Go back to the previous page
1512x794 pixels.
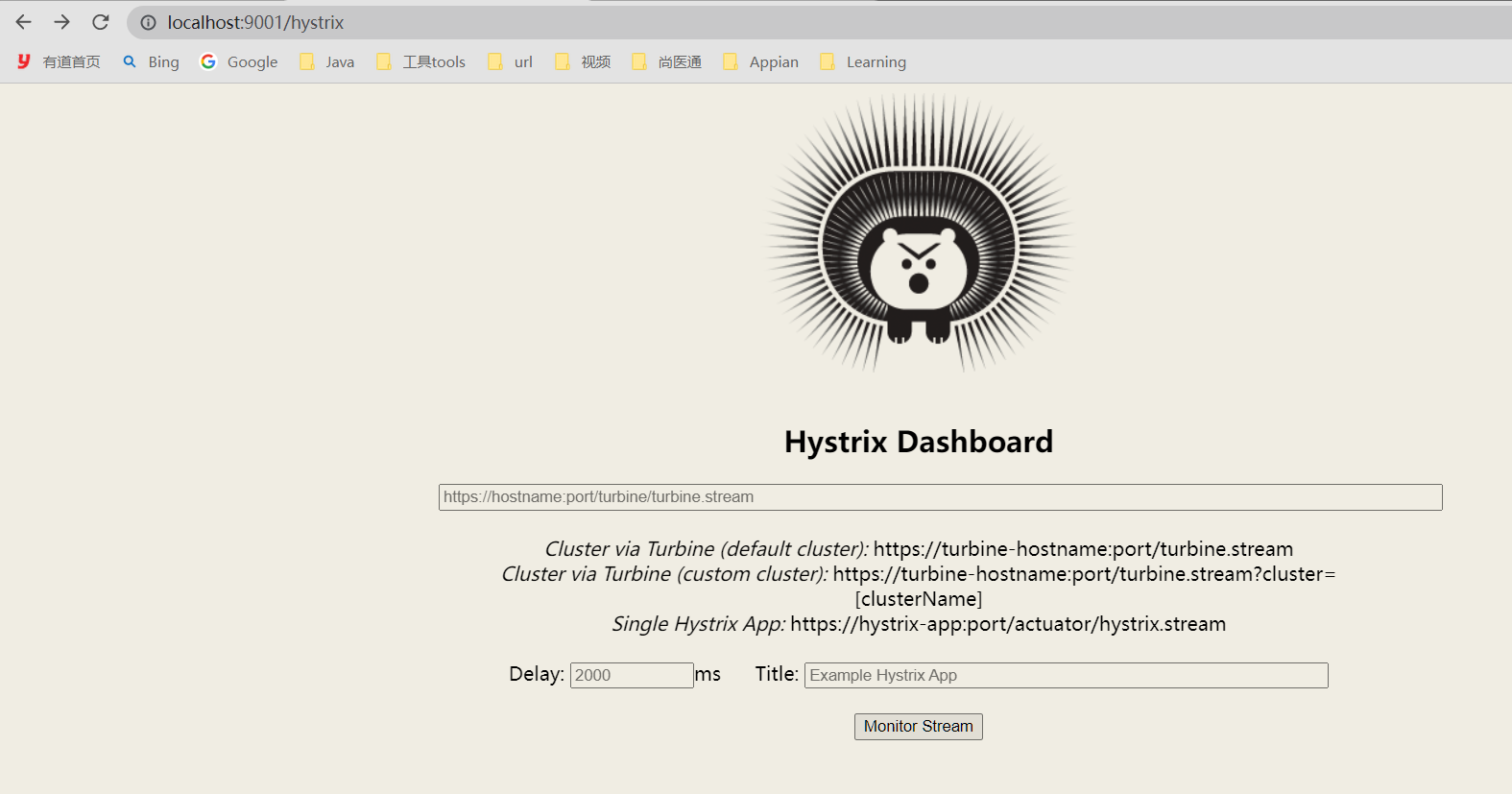pyautogui.click(x=24, y=22)
